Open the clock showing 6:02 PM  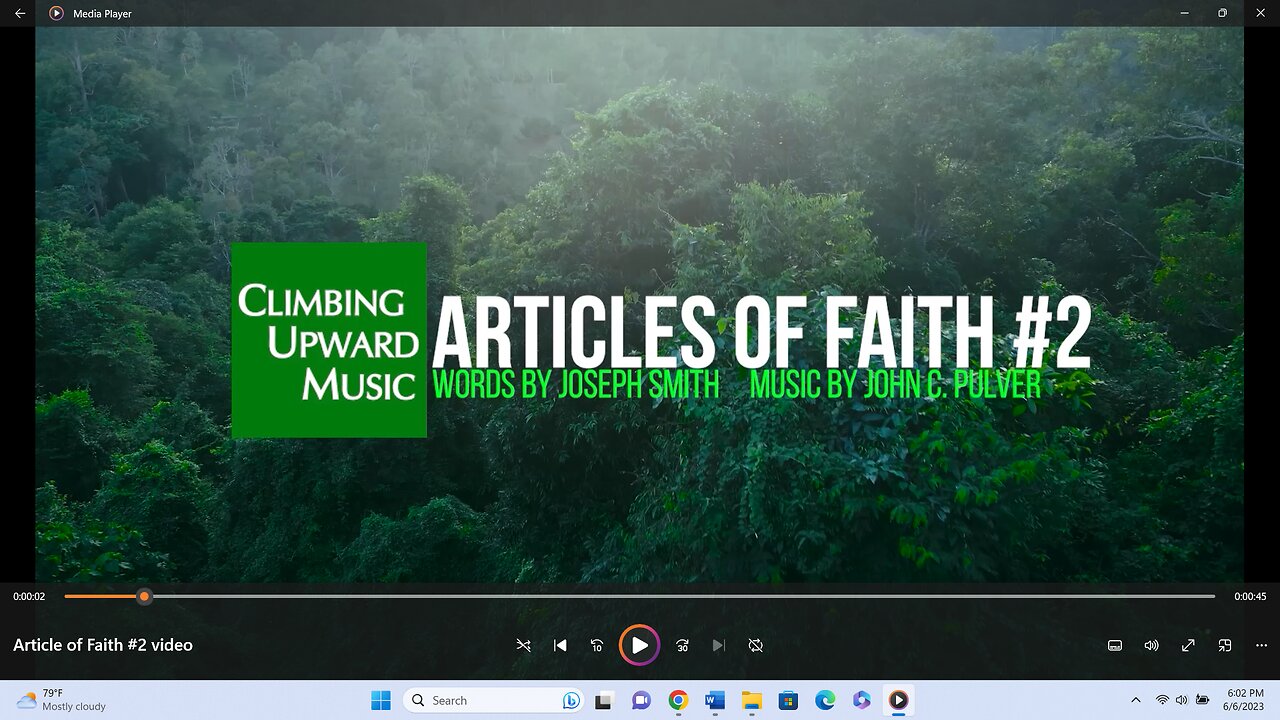tap(1244, 700)
